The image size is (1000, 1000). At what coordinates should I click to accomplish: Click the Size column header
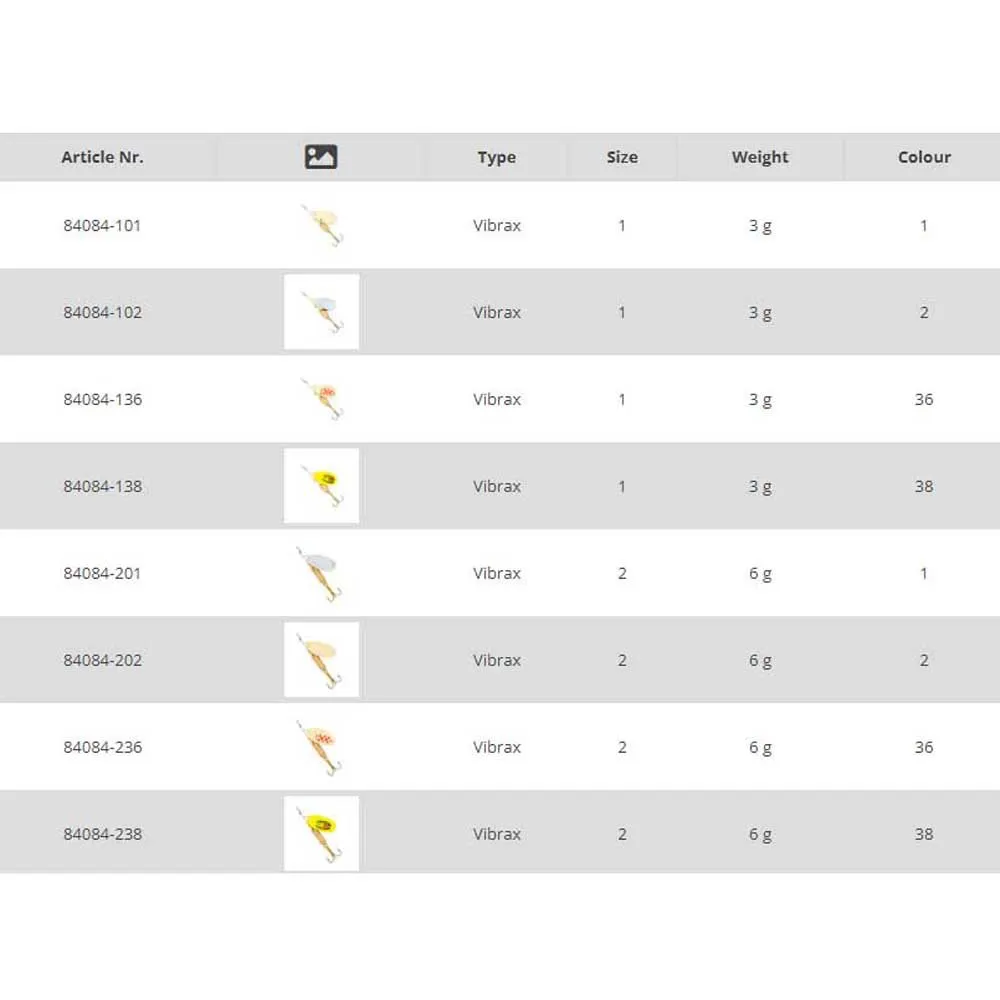coord(622,157)
